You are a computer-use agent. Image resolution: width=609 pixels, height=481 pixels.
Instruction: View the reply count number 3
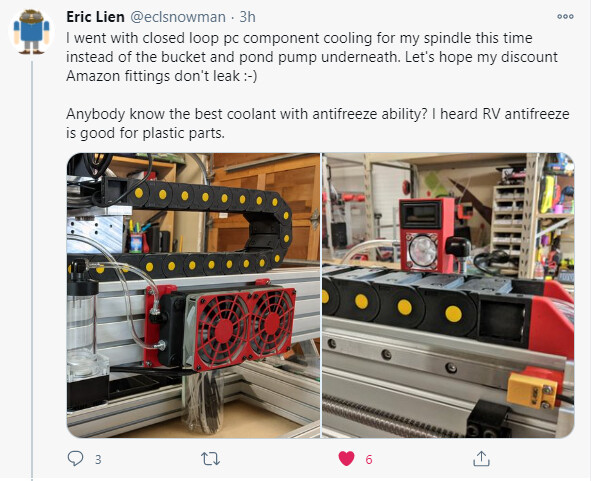pos(98,460)
